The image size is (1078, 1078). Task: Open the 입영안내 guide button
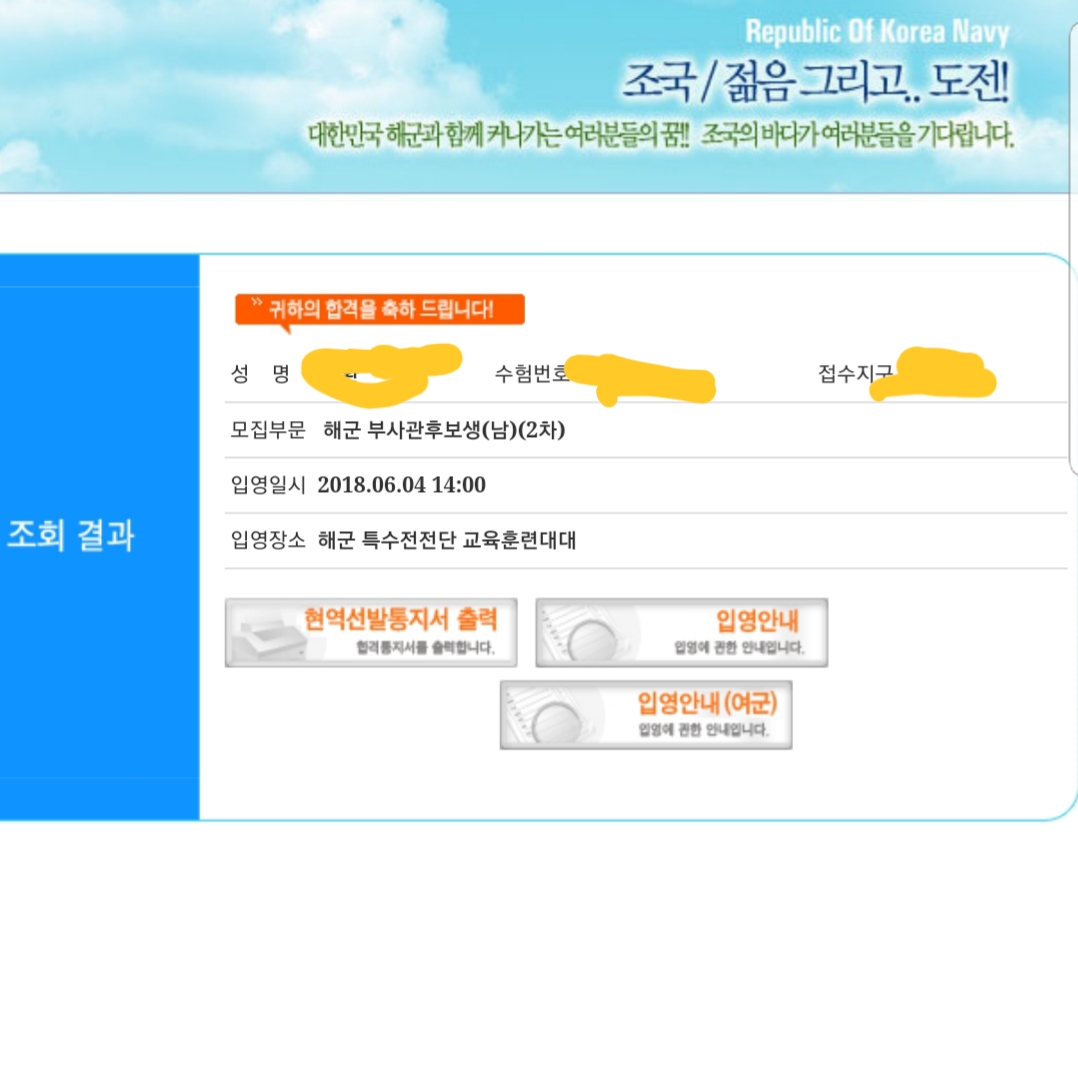681,632
